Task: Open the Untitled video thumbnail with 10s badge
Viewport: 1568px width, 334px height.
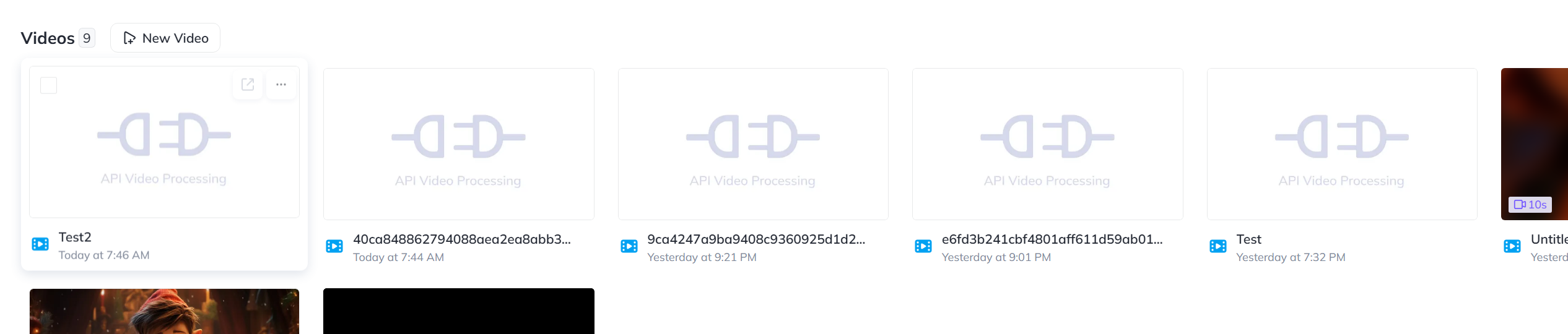Action: [x=1535, y=144]
